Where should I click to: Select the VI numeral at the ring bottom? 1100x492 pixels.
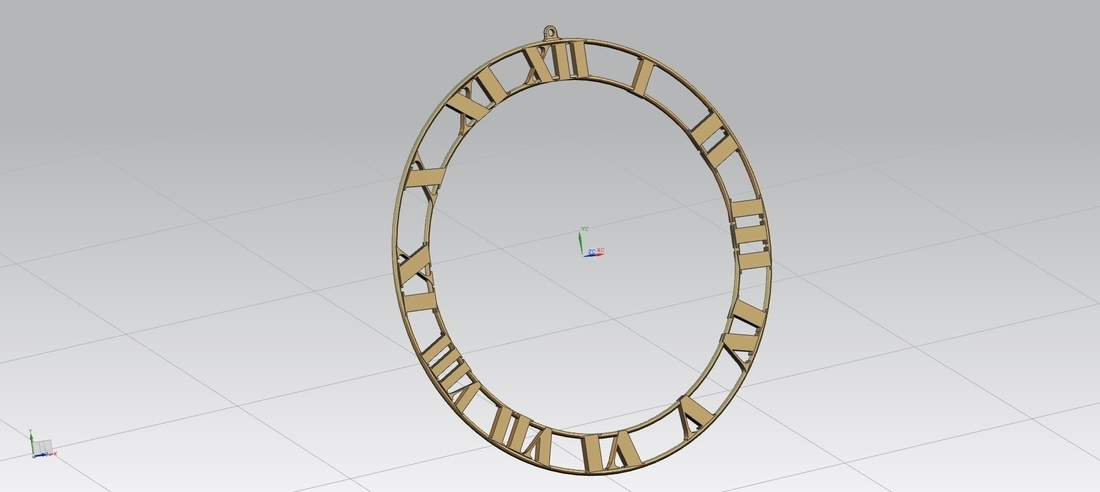(x=610, y=451)
